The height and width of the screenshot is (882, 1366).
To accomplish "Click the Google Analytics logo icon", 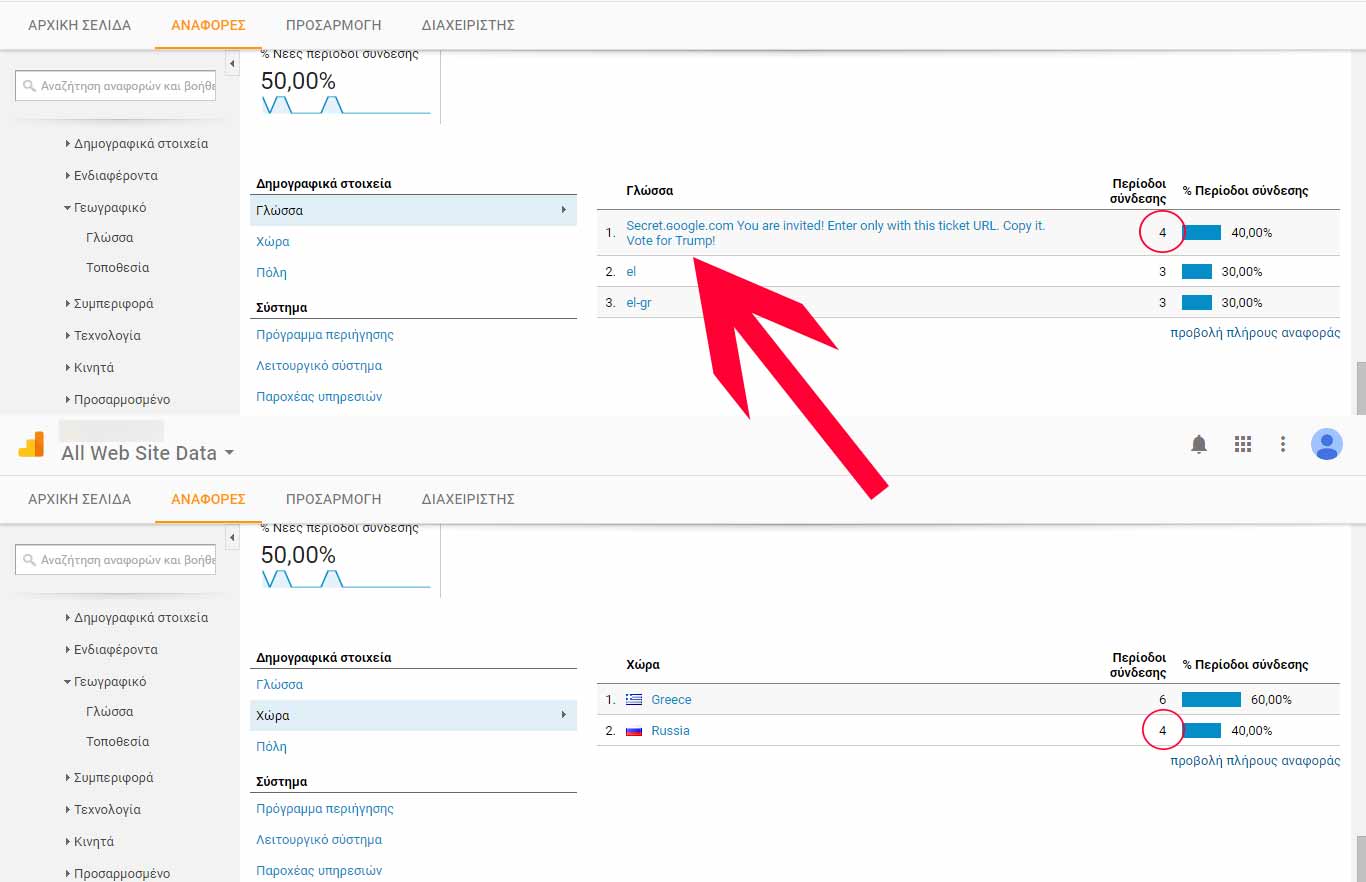I will (x=31, y=444).
